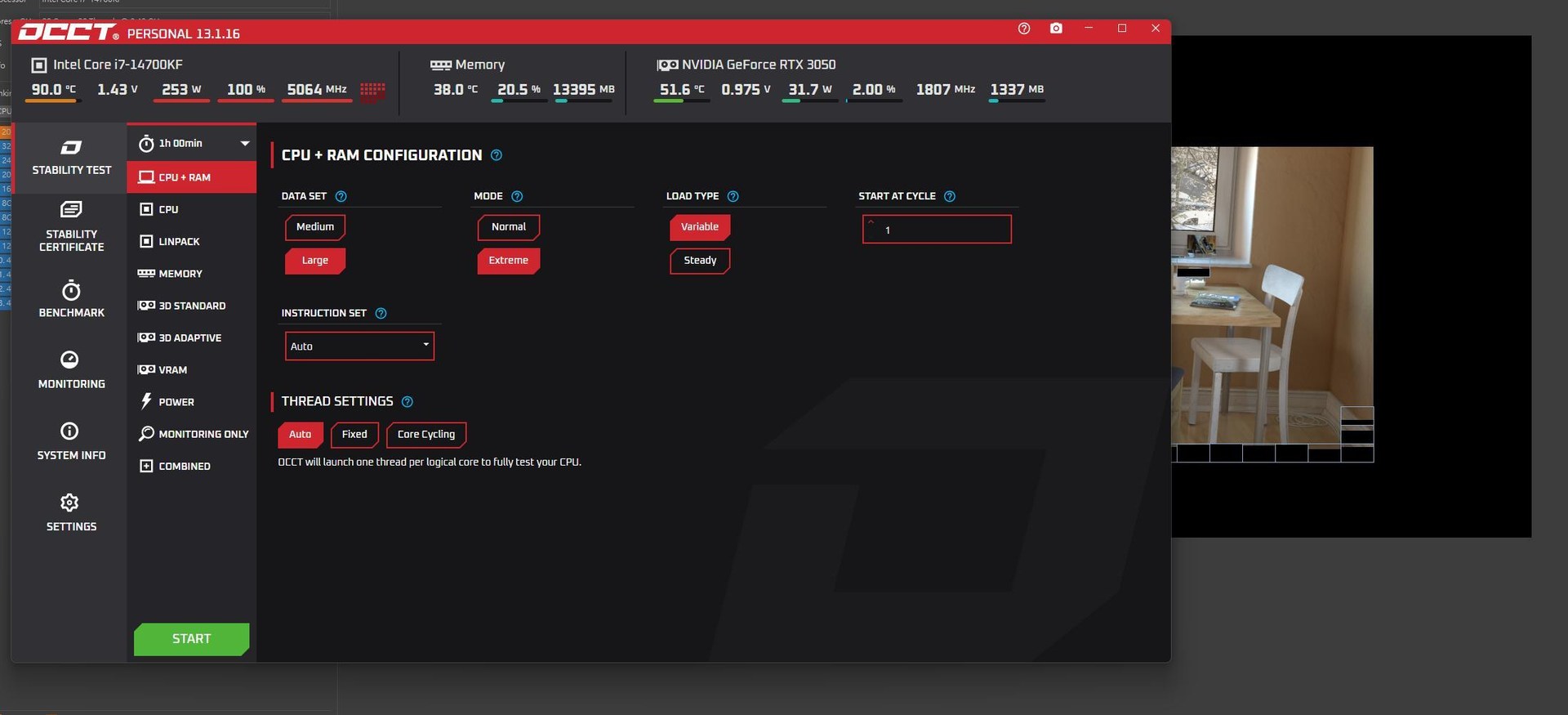Click the Memory module icon in header
The image size is (1568, 715).
pyautogui.click(x=441, y=65)
